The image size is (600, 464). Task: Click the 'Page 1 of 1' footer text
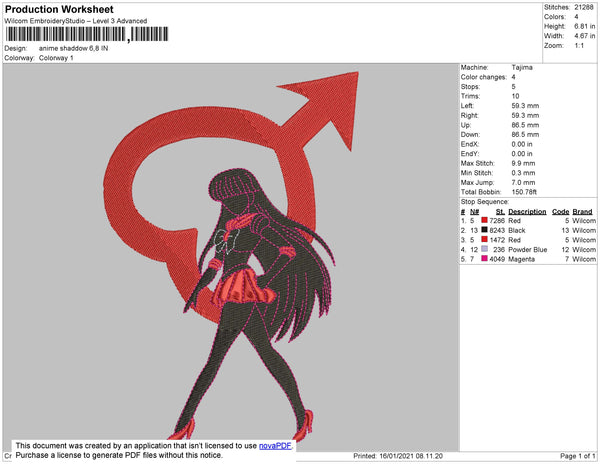[578, 456]
